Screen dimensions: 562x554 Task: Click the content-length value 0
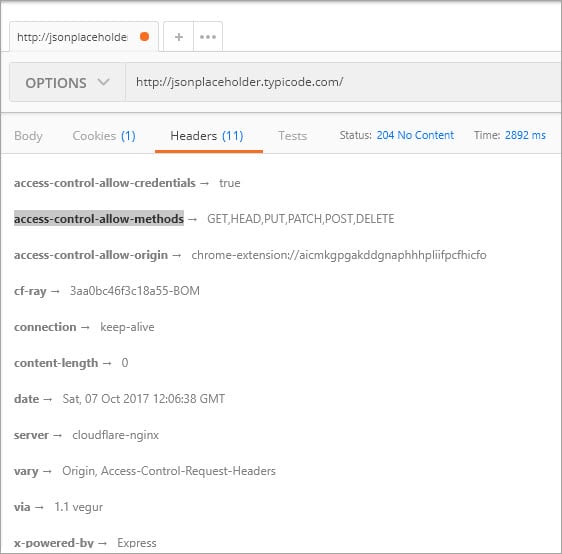click(x=125, y=363)
